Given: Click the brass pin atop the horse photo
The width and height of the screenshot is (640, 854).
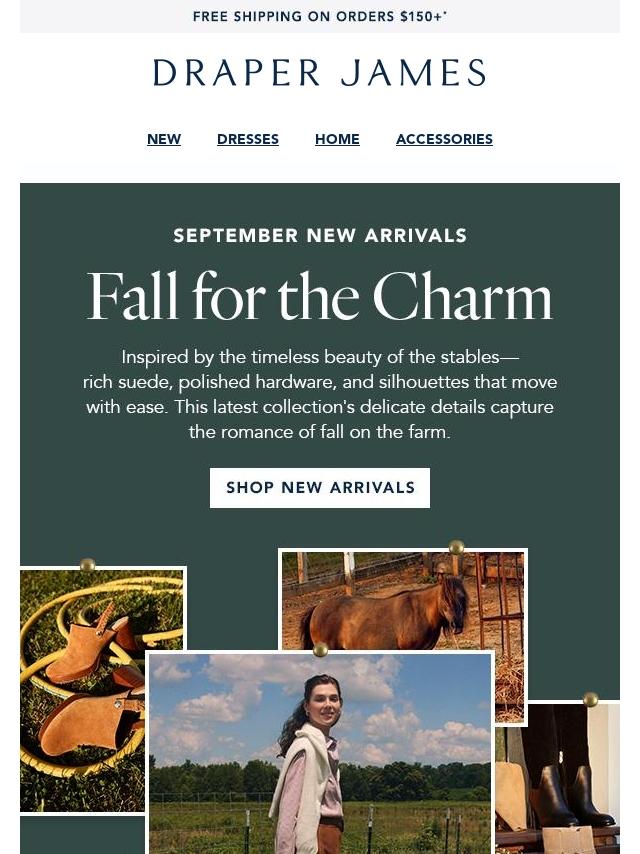Looking at the screenshot, I should click(456, 547).
